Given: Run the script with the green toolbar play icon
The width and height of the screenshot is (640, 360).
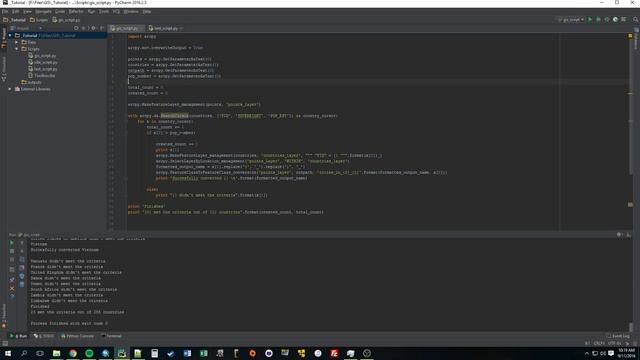Looking at the screenshot, I should pyautogui.click(x=590, y=20).
